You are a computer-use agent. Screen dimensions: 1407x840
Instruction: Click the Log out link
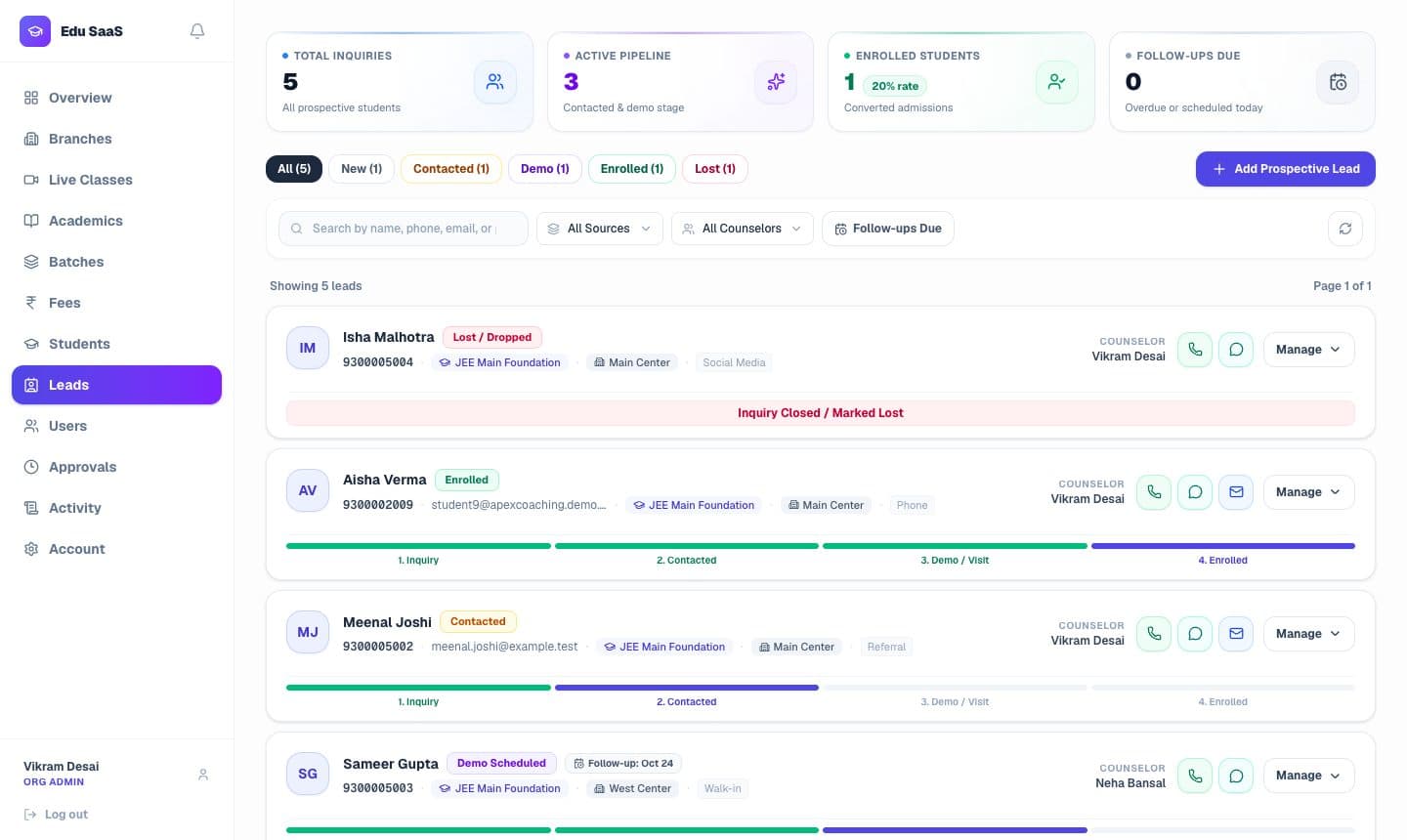(x=56, y=815)
